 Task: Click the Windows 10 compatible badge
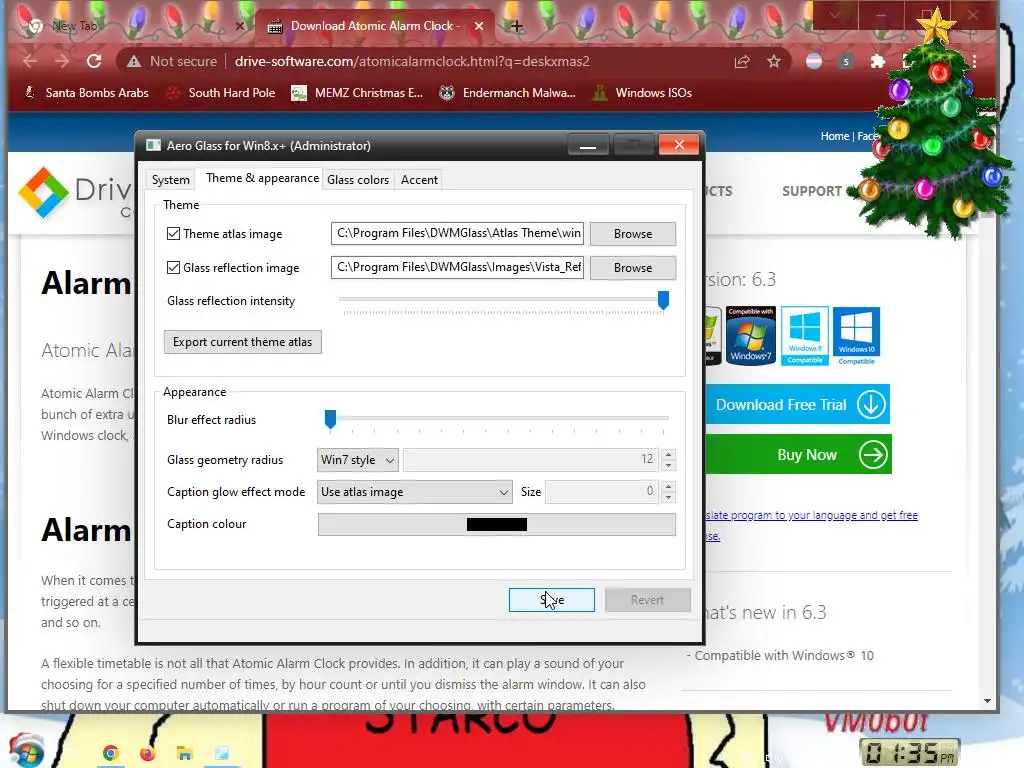point(856,336)
